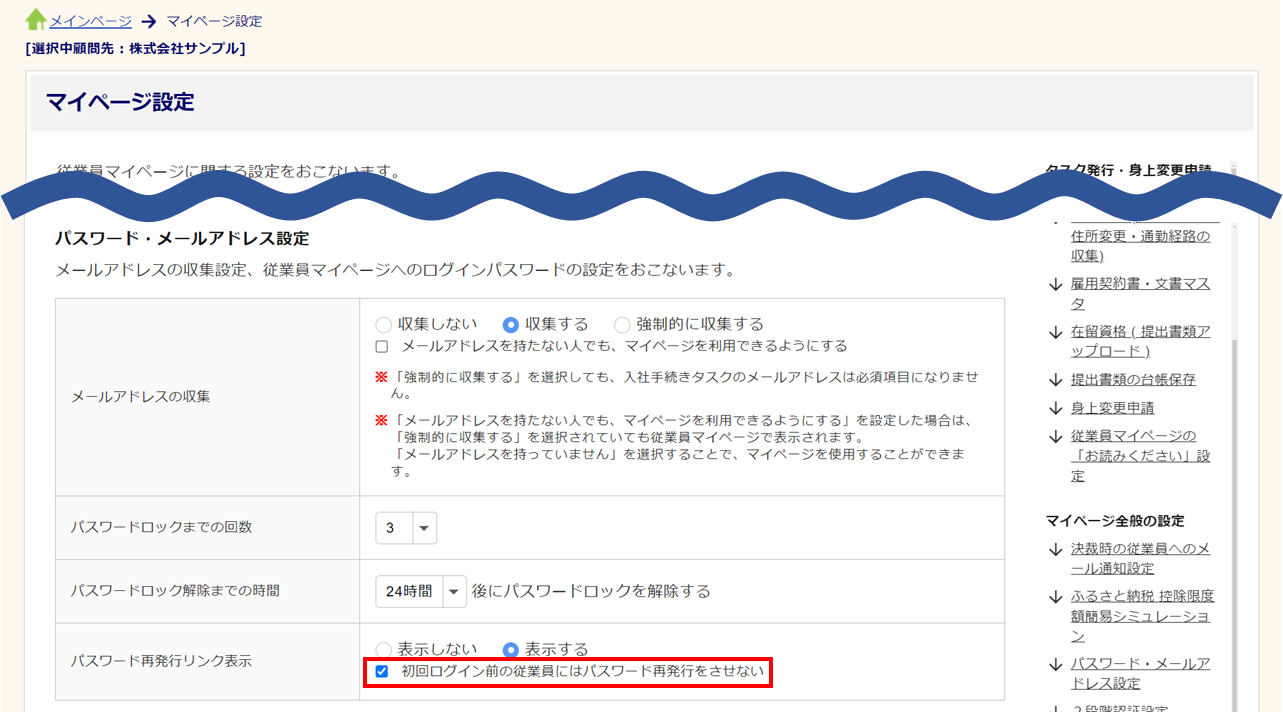Viewport: 1283px width, 712px height.
Task: Open the メインページ breadcrumb link
Action: 91,20
